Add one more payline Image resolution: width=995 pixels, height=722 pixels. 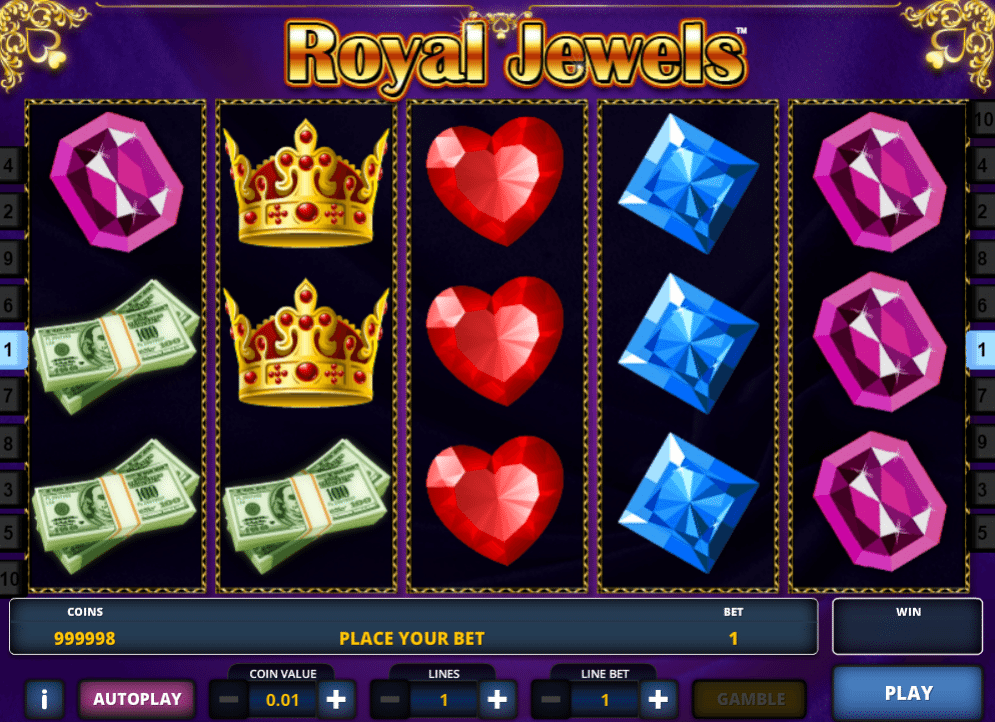pyautogui.click(x=497, y=700)
